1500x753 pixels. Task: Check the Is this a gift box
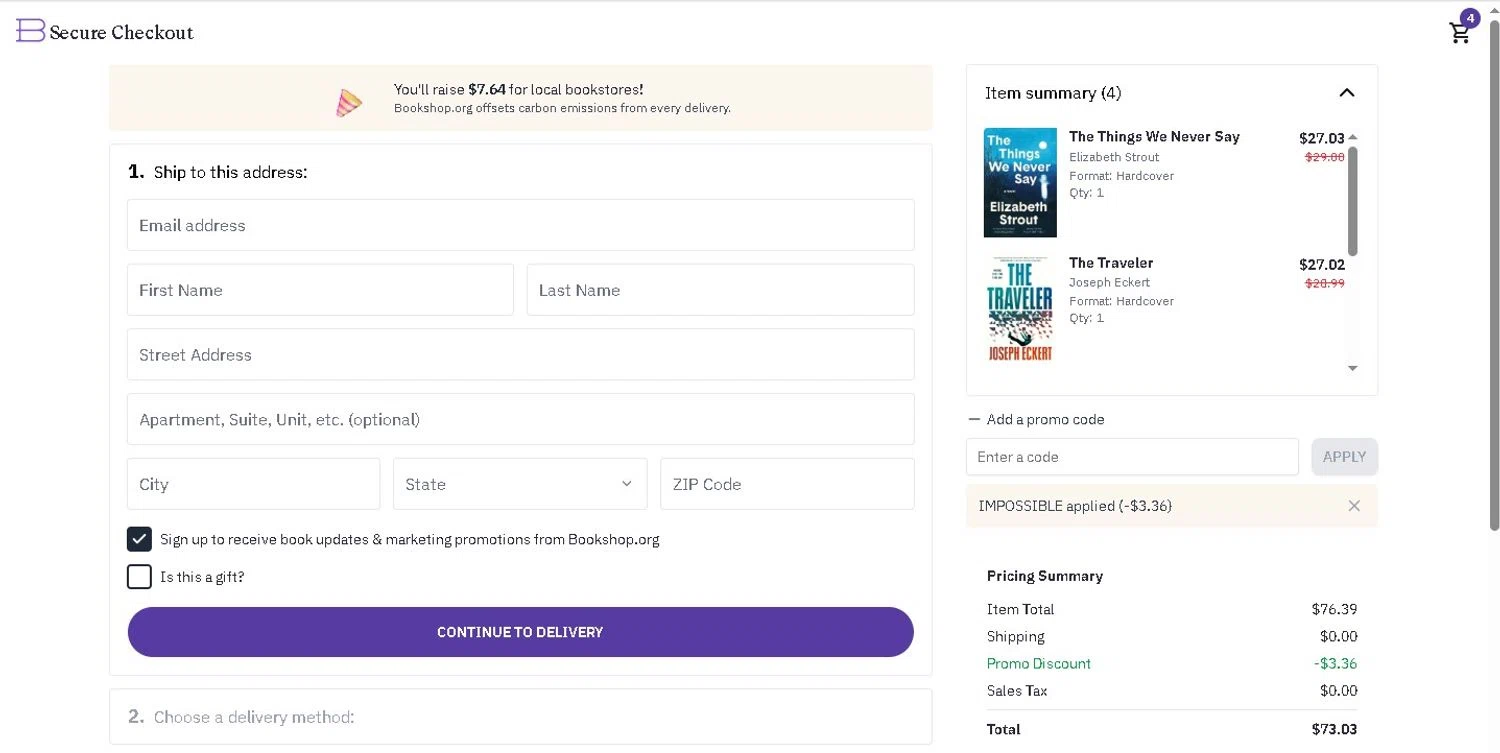(139, 577)
